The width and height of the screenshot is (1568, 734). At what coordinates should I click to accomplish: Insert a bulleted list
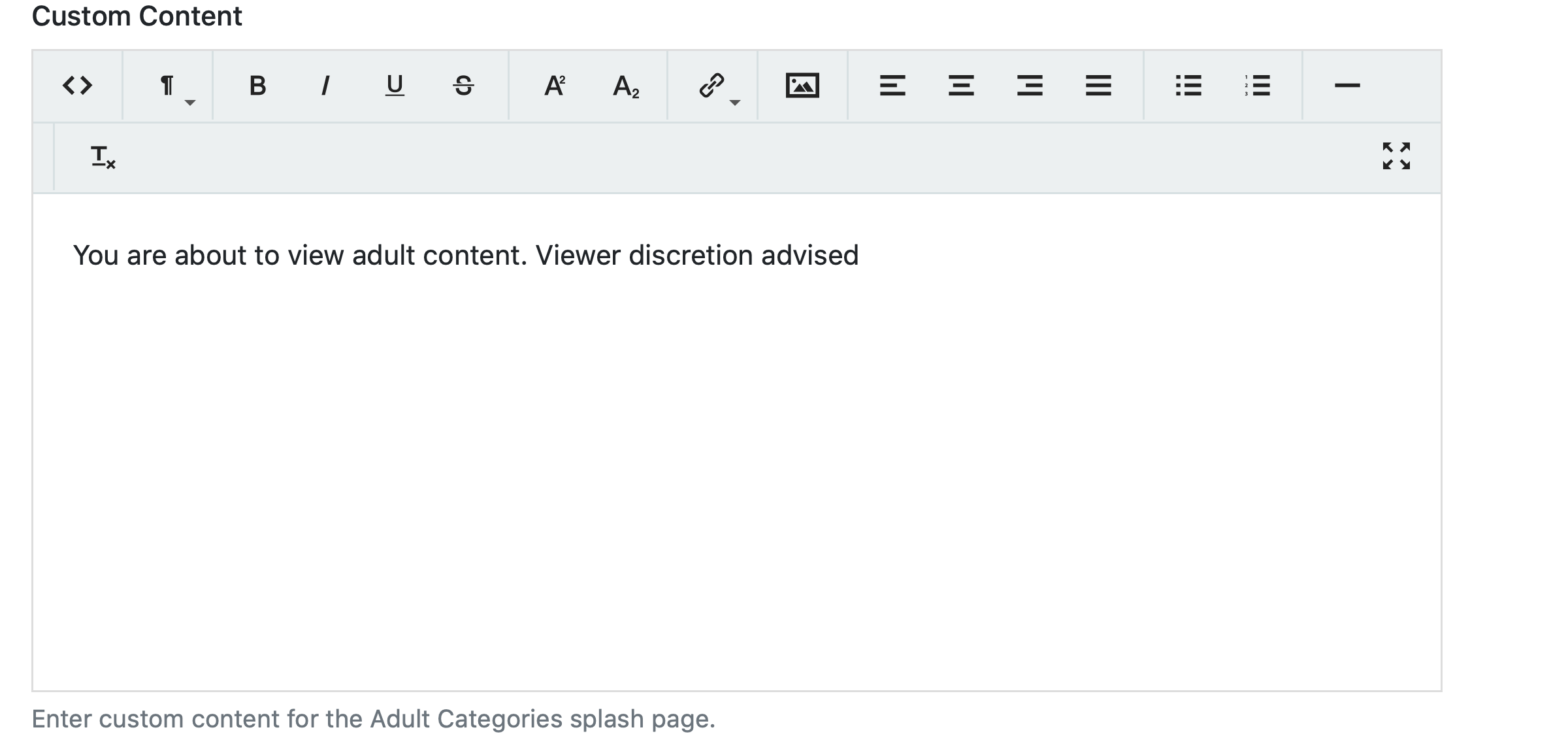coord(1188,86)
